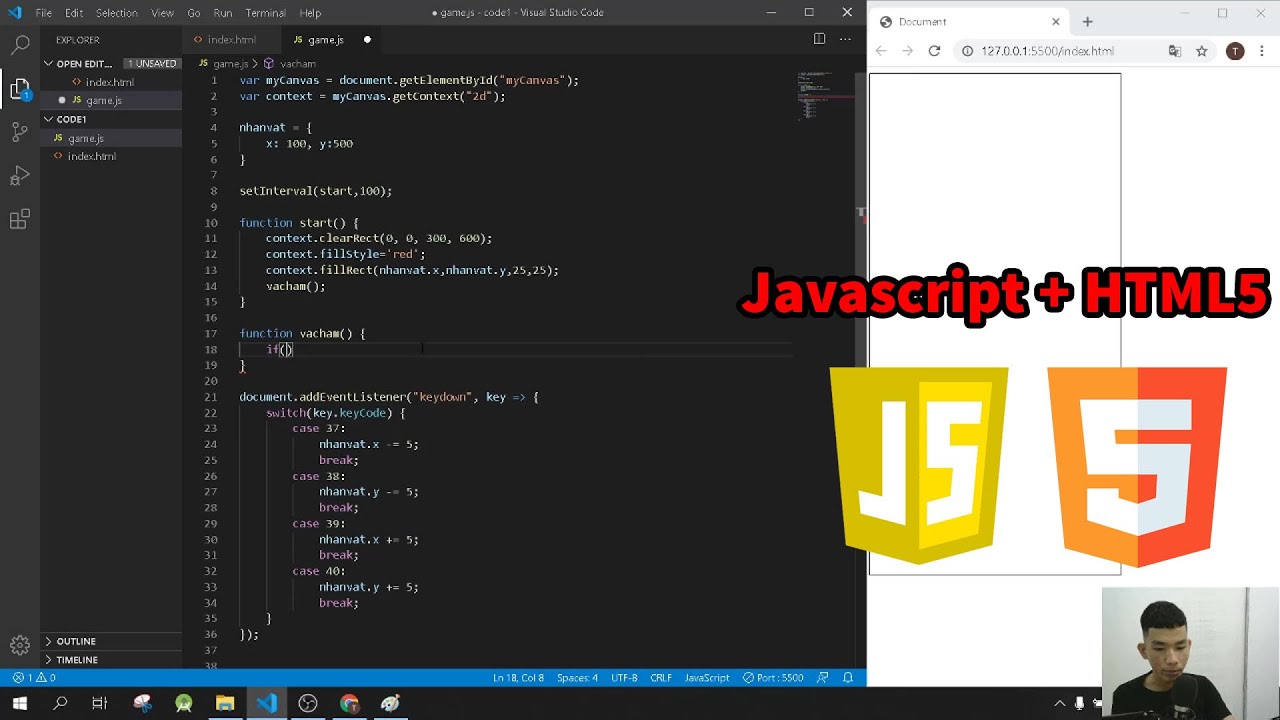Open index.html in the CODE1 folder
The height and width of the screenshot is (720, 1280).
(92, 156)
